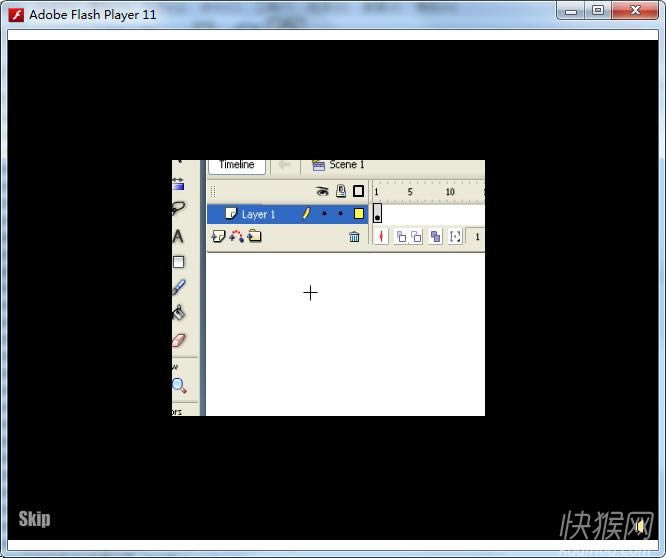The height and width of the screenshot is (558, 666).
Task: Click the Add Motion Guide icon
Action: coord(237,236)
